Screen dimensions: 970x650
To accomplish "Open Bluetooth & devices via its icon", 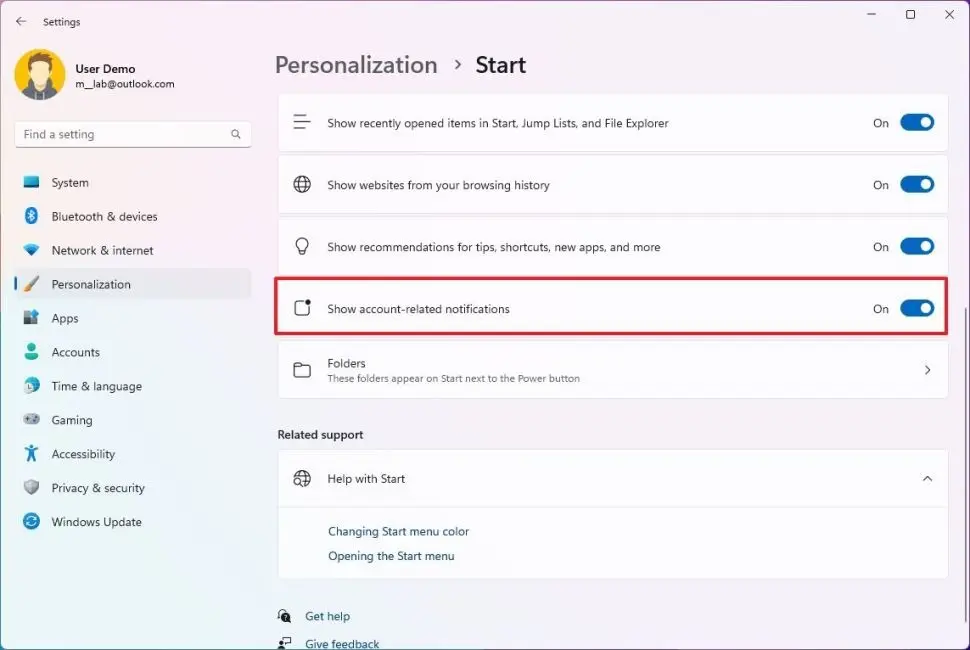I will 31,216.
